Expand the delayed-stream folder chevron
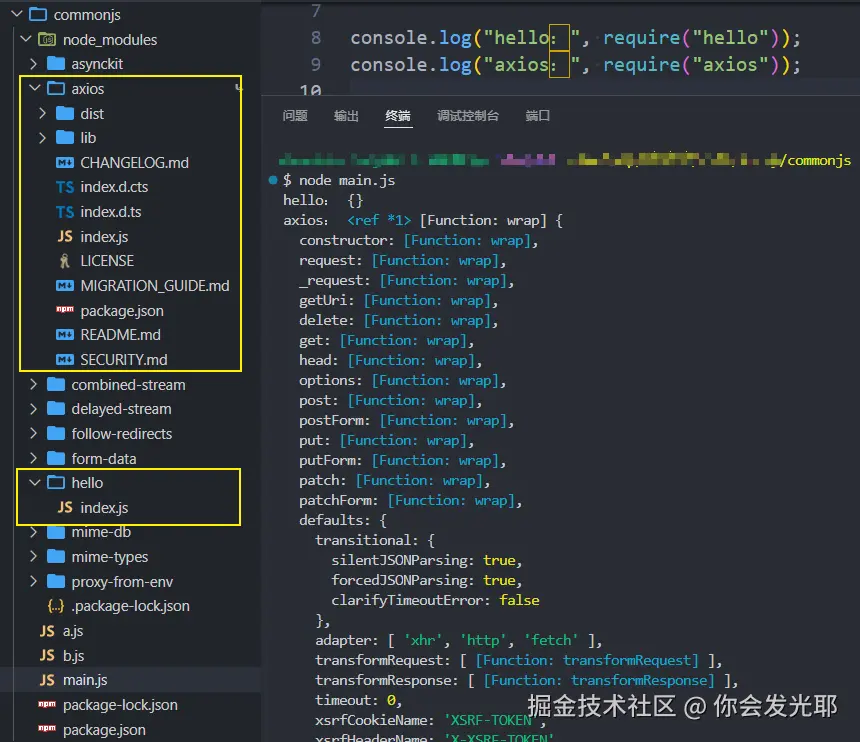The image size is (860, 742). point(33,409)
